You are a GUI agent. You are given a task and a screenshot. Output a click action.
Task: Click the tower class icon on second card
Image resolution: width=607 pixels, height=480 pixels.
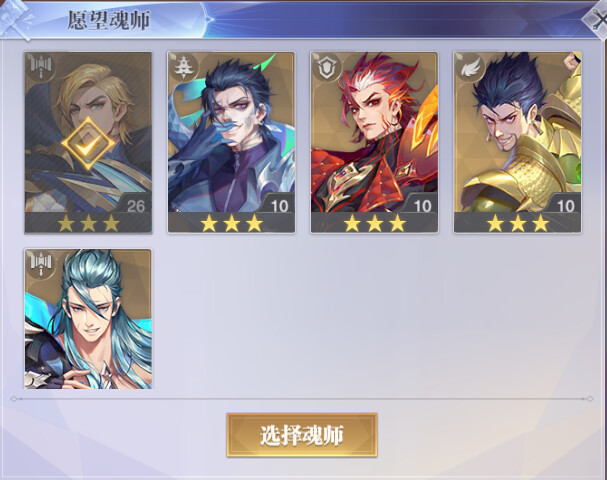tap(184, 67)
